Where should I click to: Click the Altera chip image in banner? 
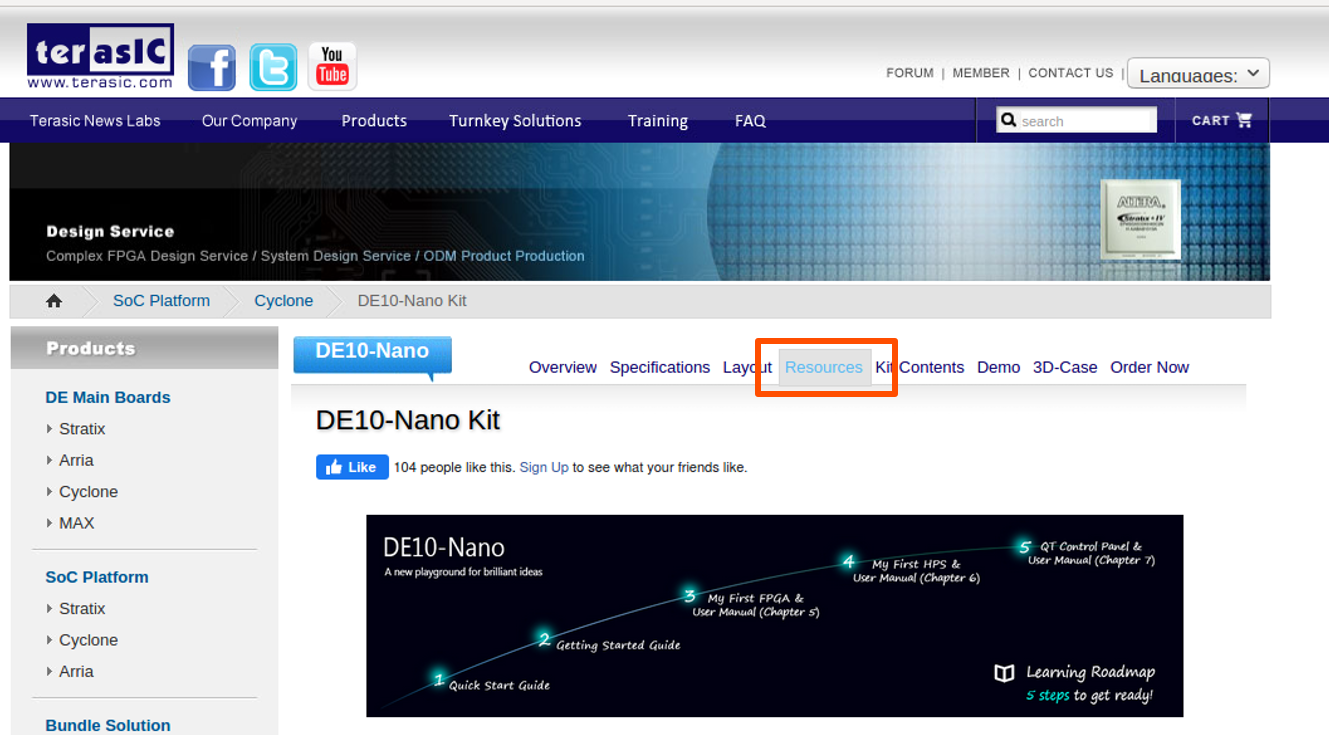1140,220
